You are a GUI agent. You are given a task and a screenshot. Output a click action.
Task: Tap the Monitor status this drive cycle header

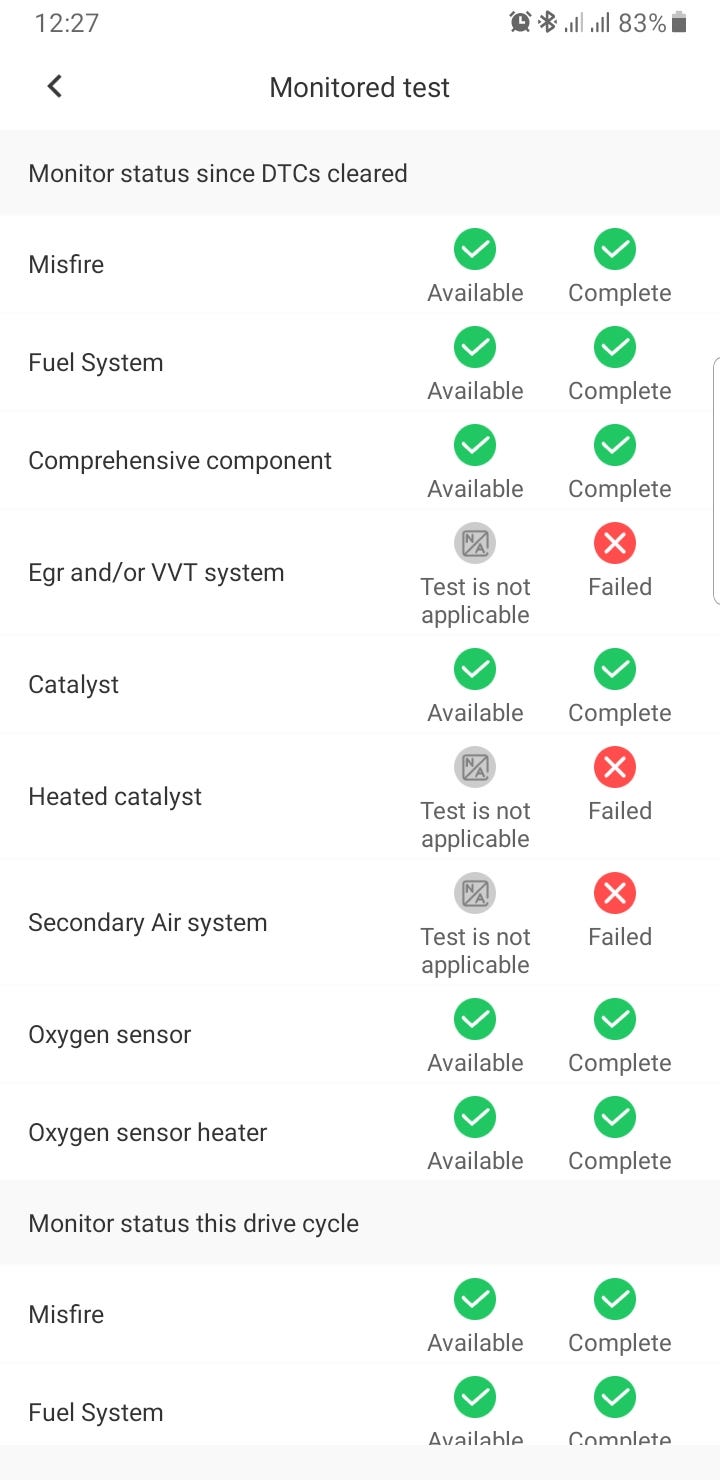pyautogui.click(x=194, y=1224)
